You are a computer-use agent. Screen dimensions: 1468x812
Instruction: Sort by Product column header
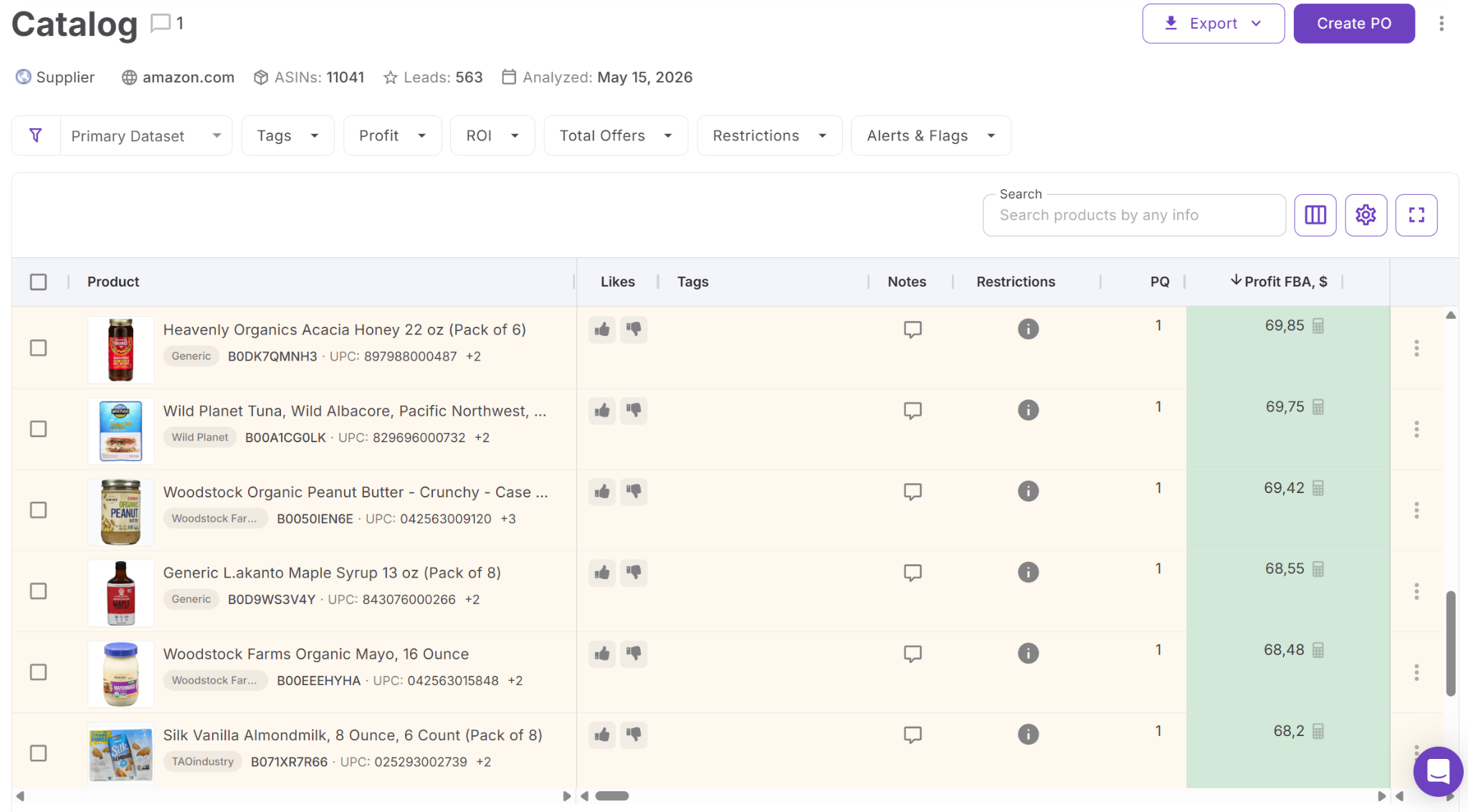(x=113, y=282)
